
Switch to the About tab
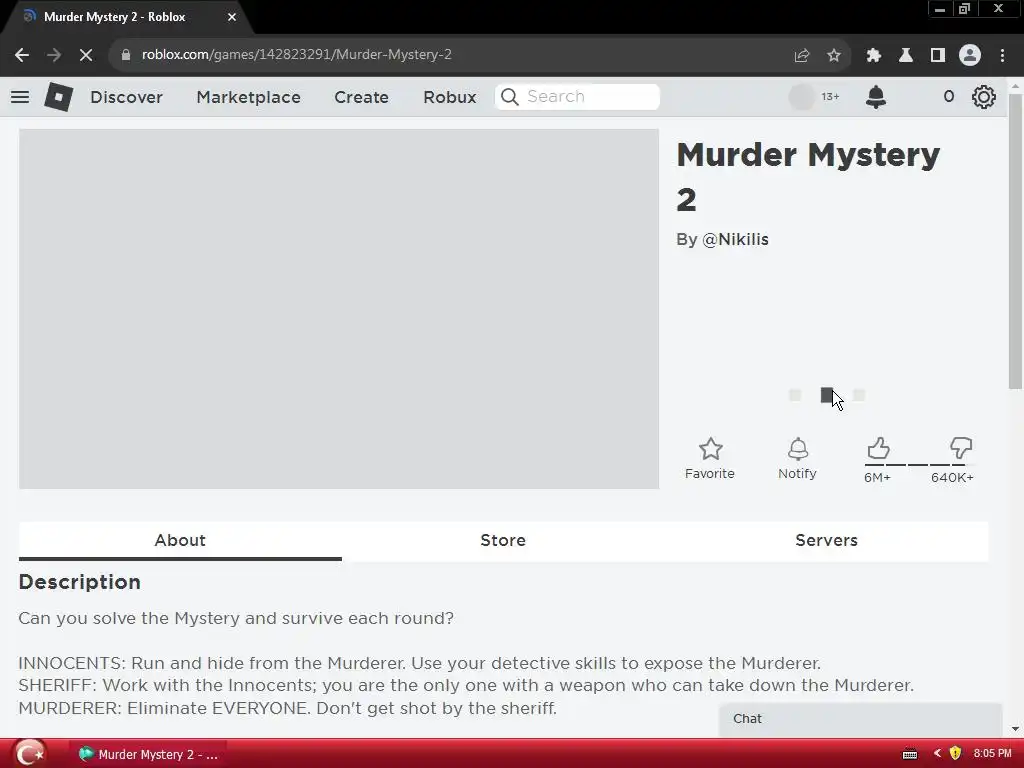[180, 541]
